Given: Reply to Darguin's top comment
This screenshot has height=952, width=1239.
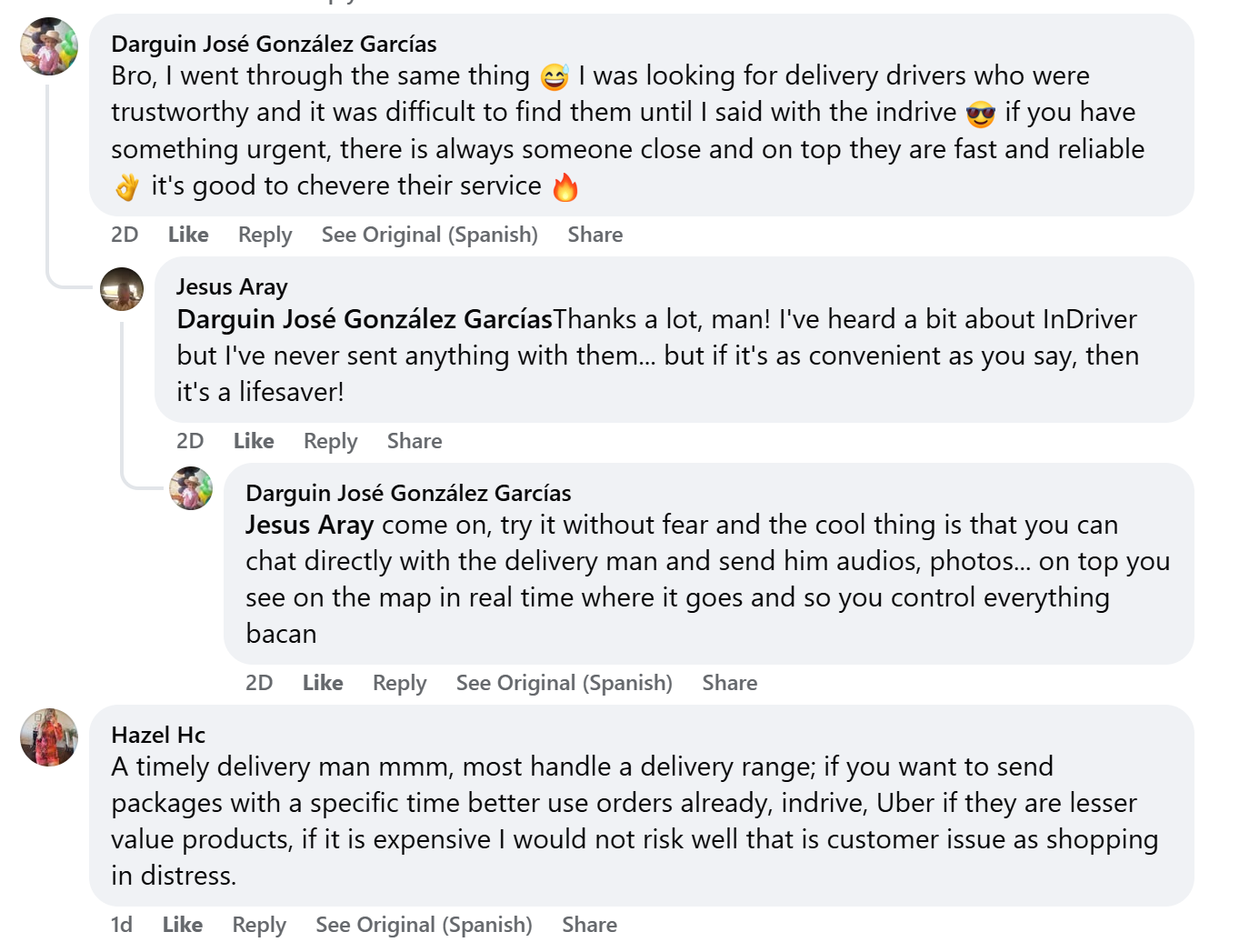Looking at the screenshot, I should [265, 235].
